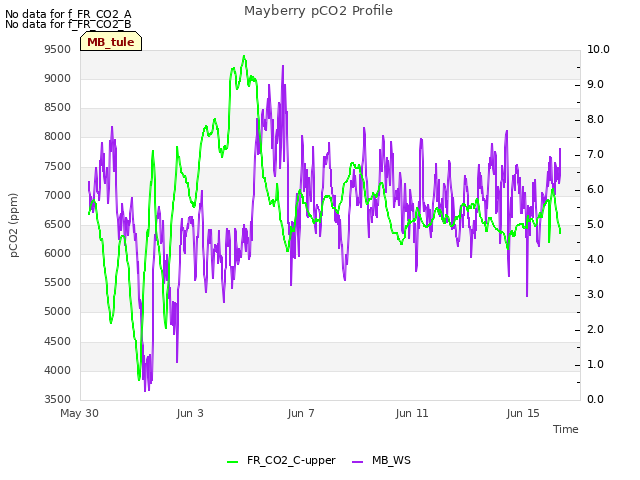Click the 9000 left axis value
Screen dimensions: 640x480
[58, 78]
